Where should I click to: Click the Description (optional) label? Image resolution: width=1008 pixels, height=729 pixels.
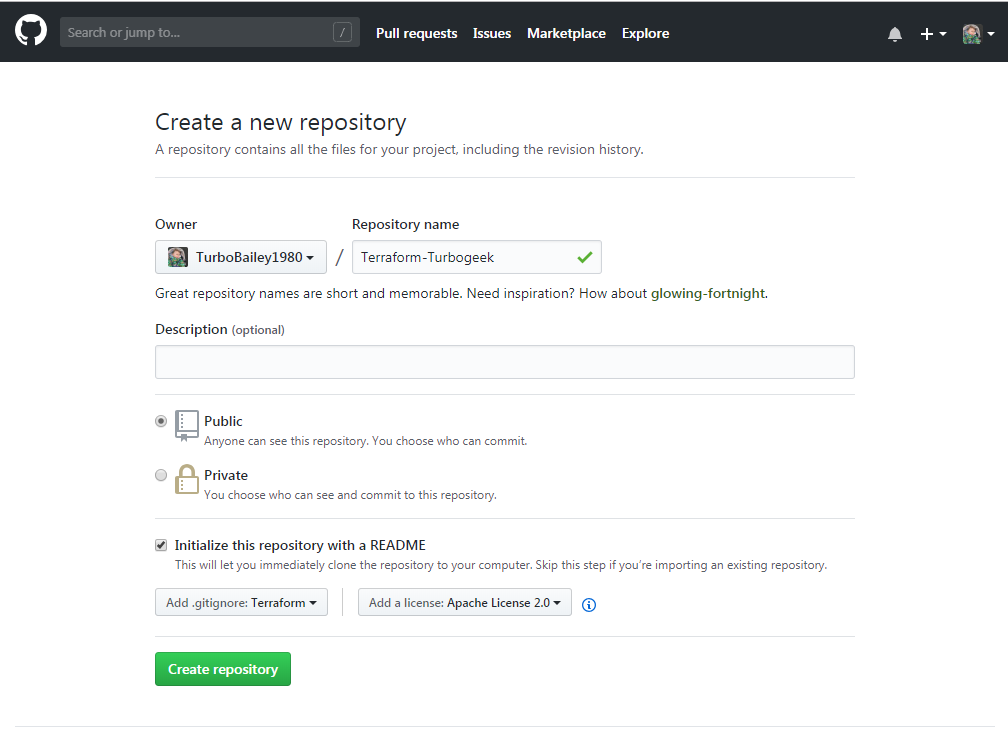click(x=220, y=329)
